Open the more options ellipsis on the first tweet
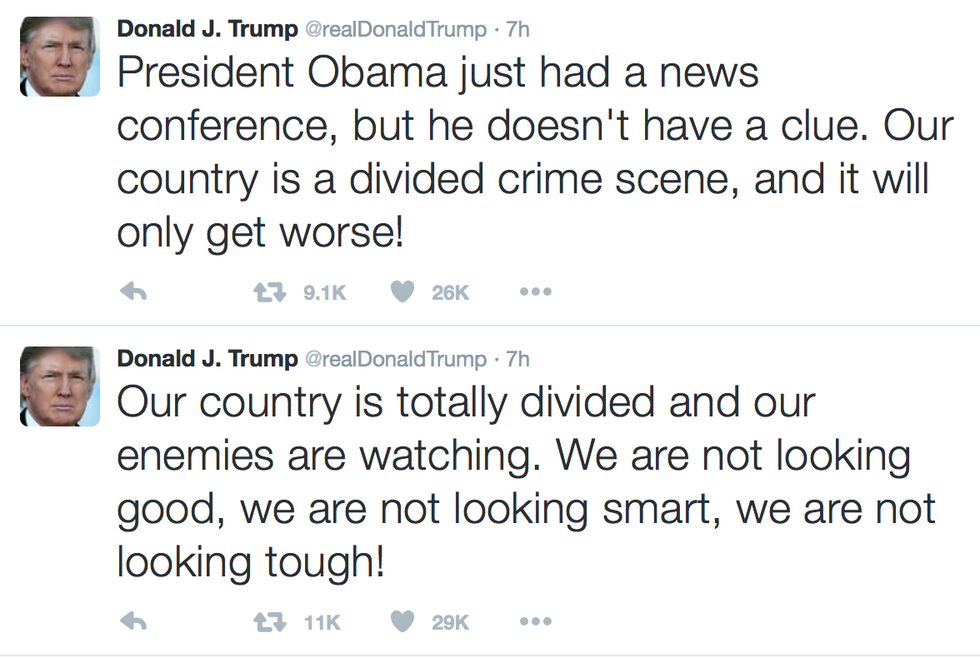This screenshot has width=980, height=658. tap(535, 291)
